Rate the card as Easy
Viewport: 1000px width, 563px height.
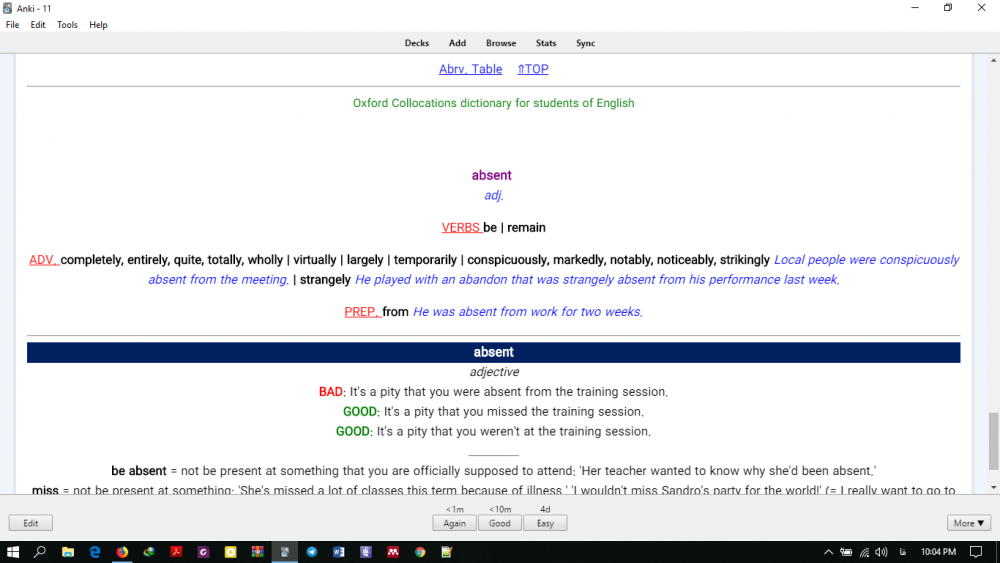point(545,523)
